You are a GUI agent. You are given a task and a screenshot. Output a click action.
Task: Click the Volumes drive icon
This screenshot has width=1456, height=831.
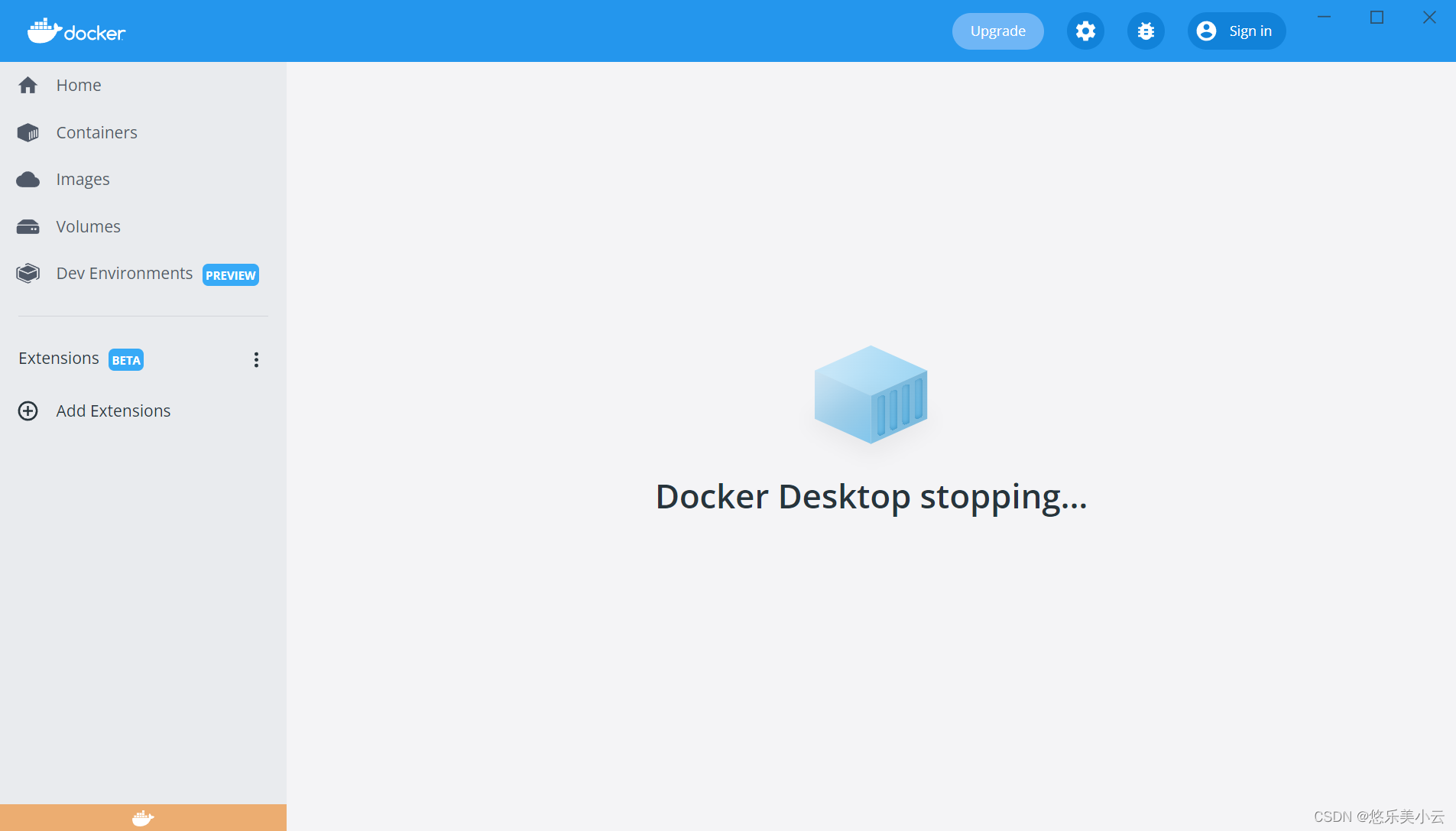click(28, 227)
